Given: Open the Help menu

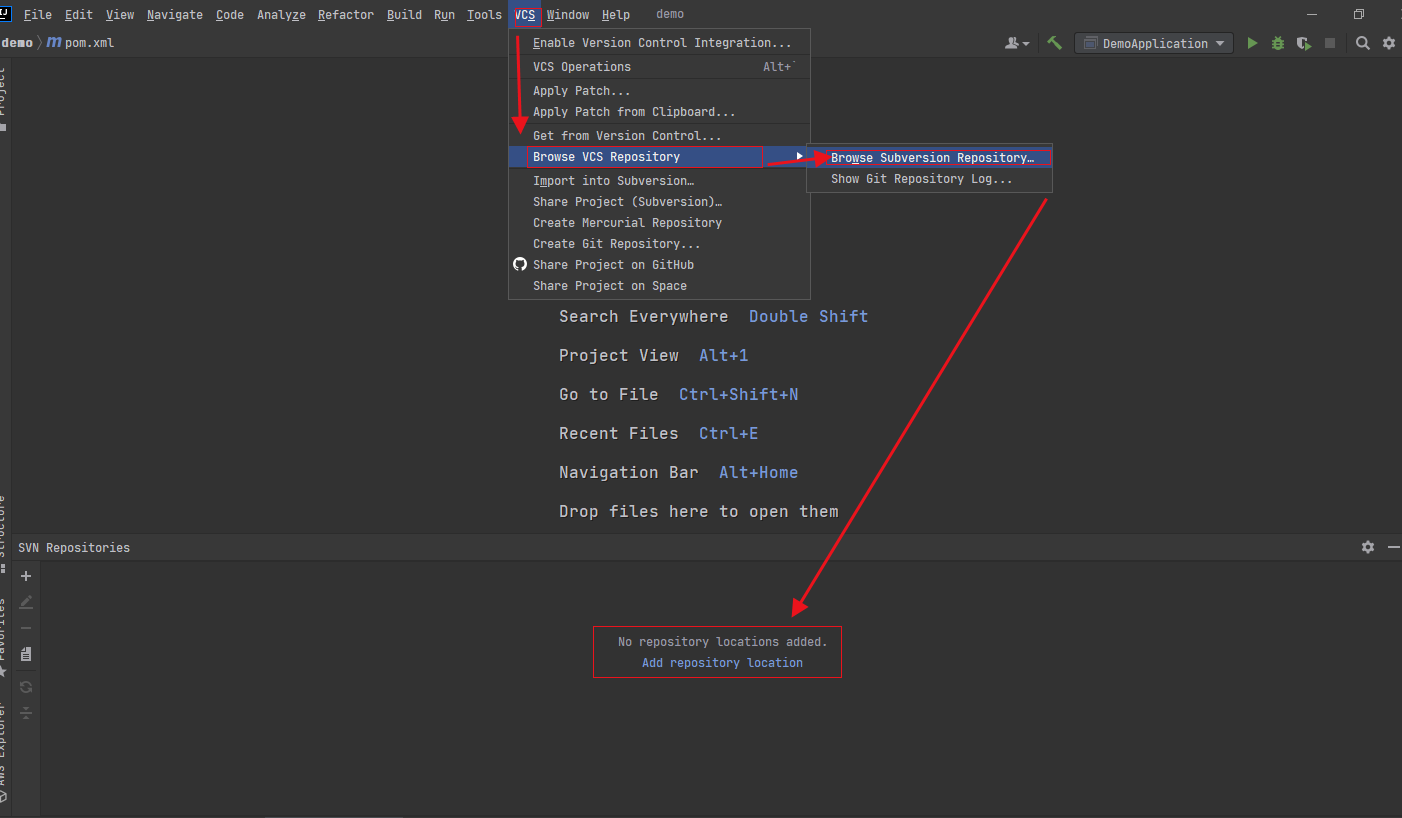Looking at the screenshot, I should click(616, 14).
